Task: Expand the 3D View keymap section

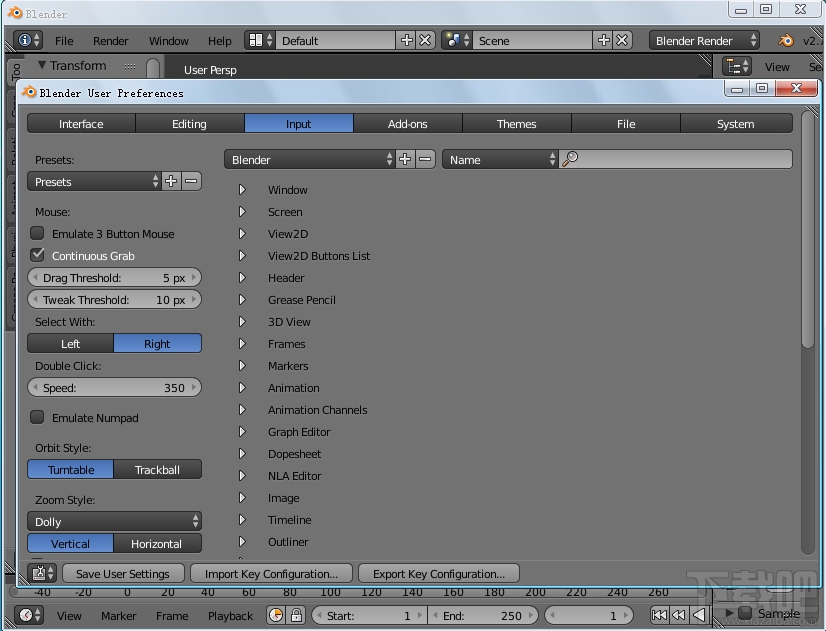Action: tap(241, 321)
